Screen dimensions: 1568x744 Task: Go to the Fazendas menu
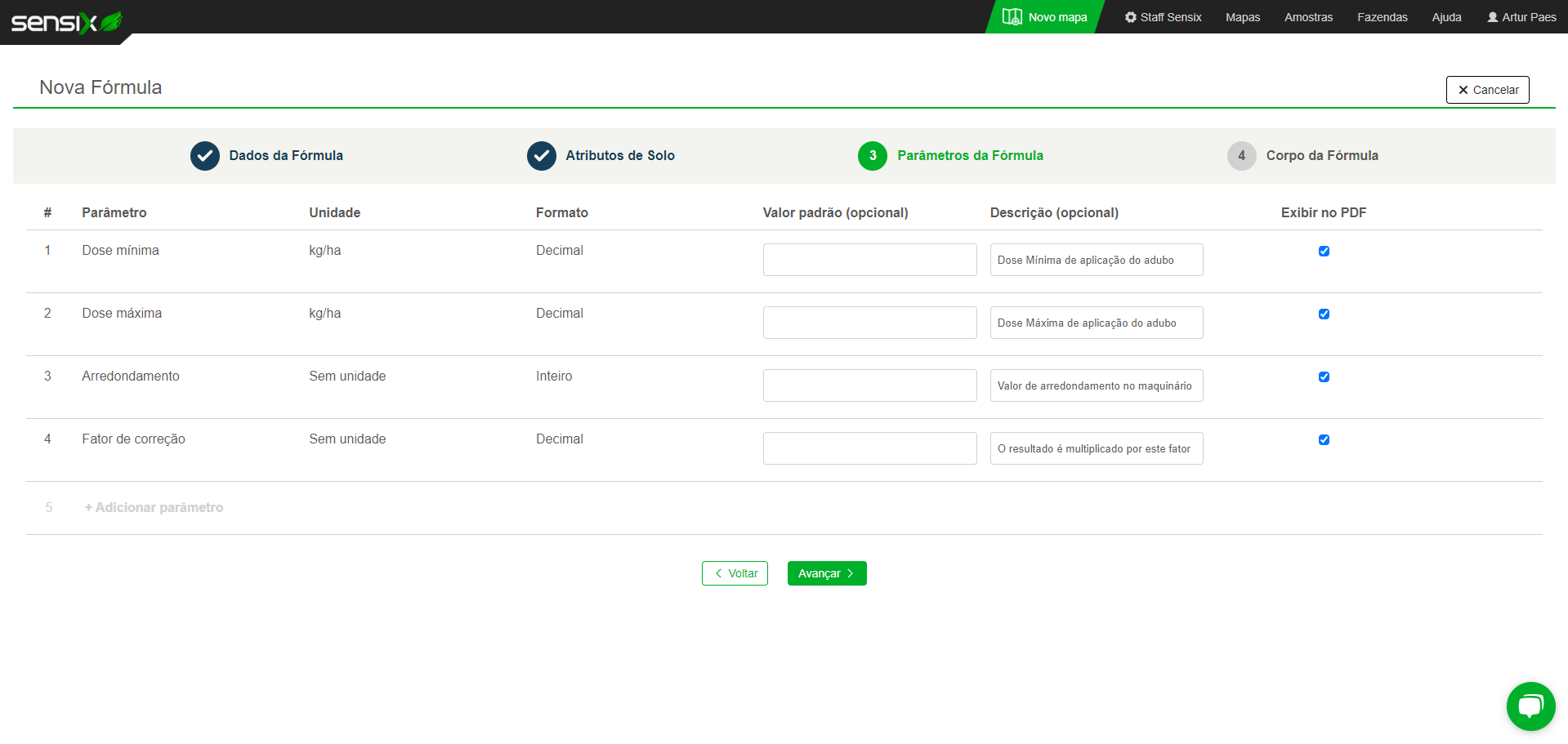(x=1382, y=17)
